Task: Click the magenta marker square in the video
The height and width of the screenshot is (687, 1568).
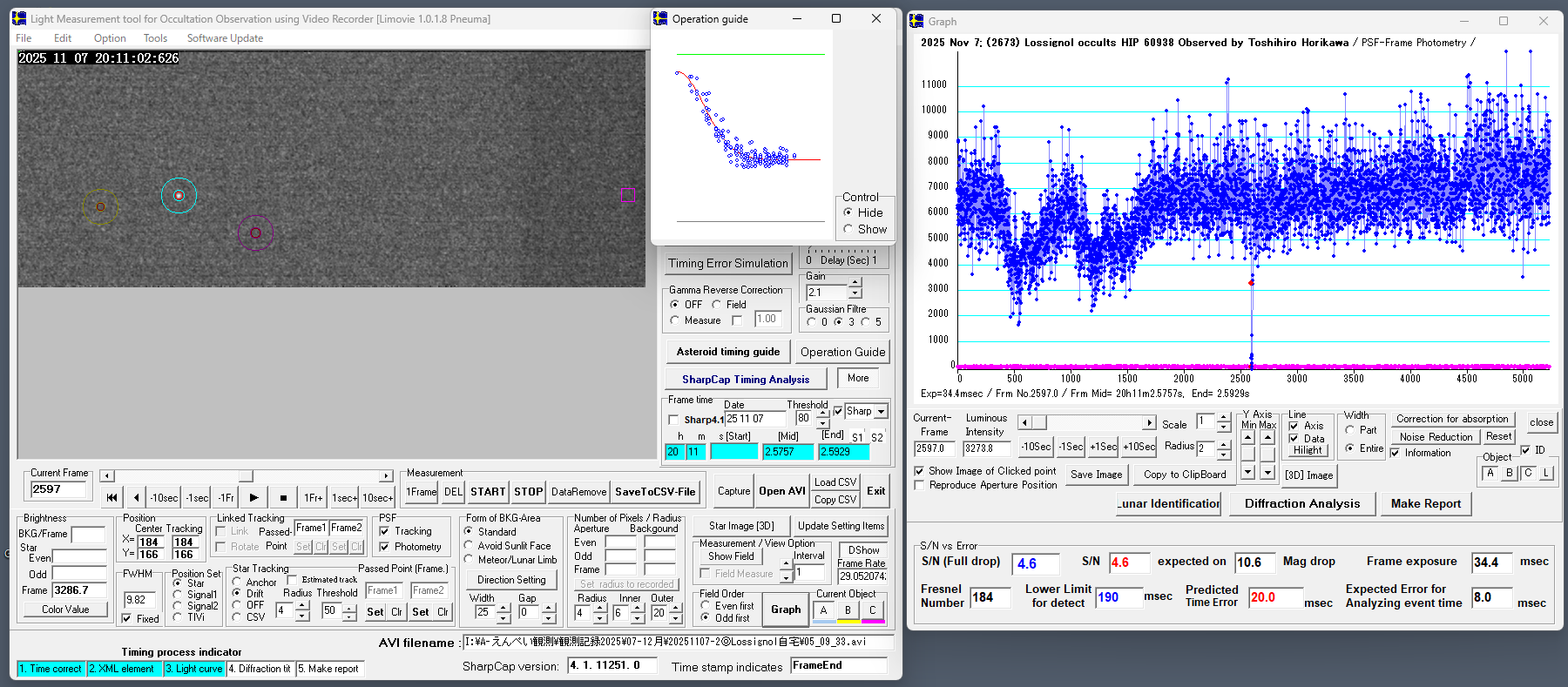Action: coord(627,194)
